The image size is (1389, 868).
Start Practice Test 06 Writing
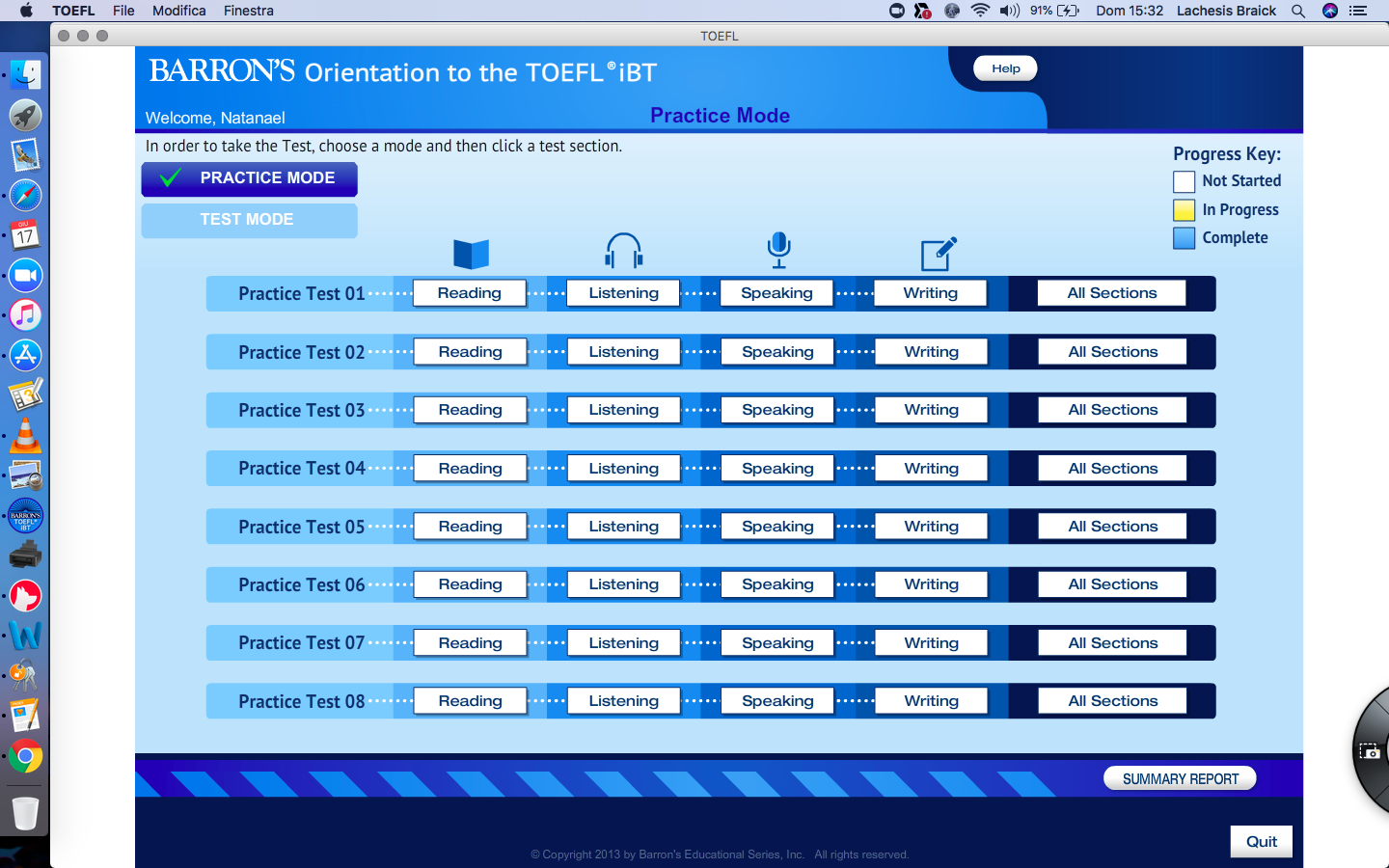point(931,584)
